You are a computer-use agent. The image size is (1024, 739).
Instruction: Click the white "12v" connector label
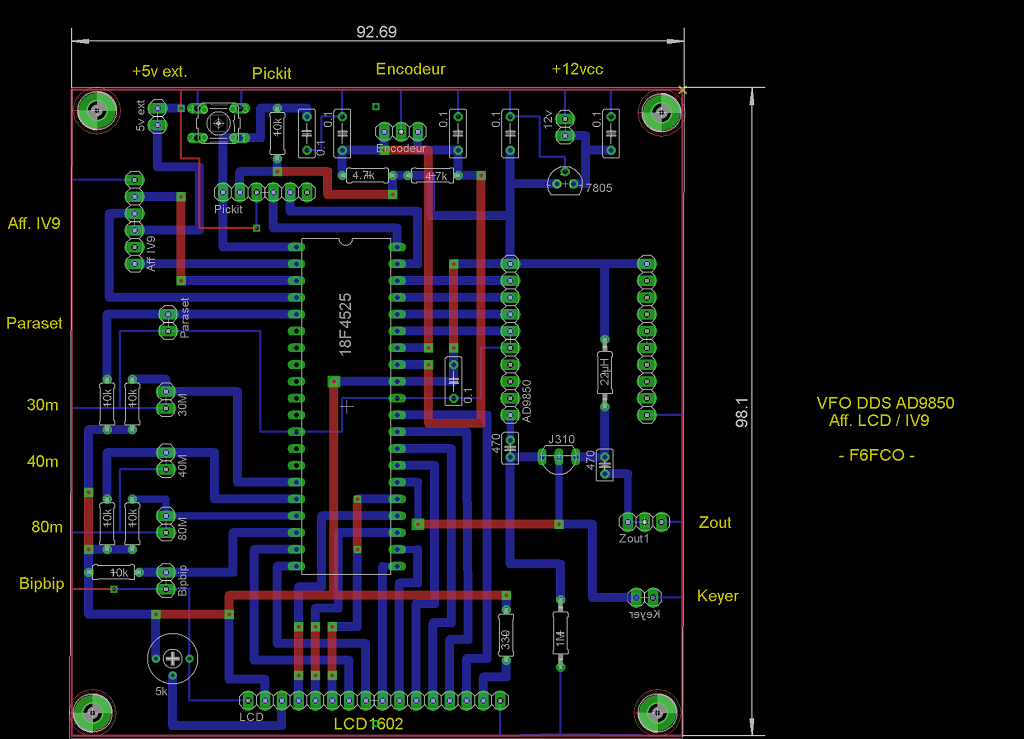[548, 118]
